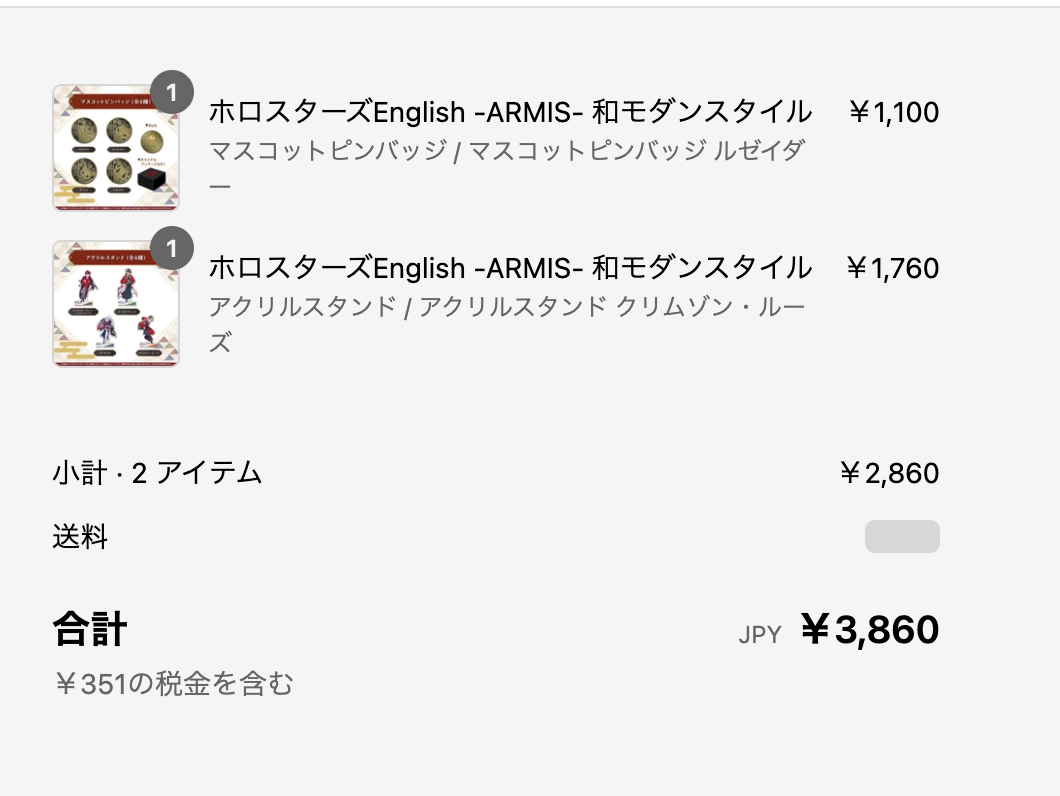Select the first ホロスターズEnglish -ARMIS- product title
1060x796 pixels.
click(510, 112)
